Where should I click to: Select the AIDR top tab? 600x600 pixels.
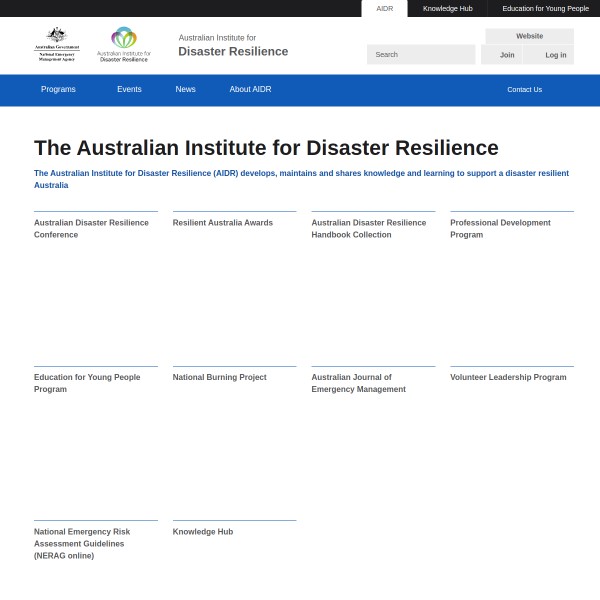click(384, 8)
